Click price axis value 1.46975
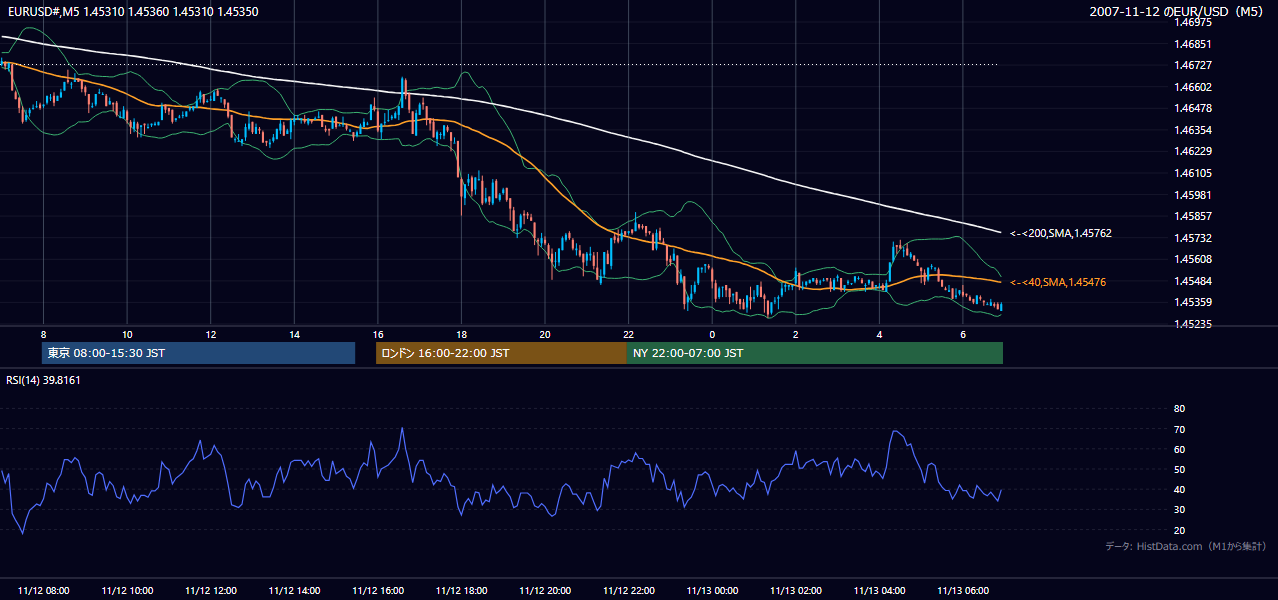The image size is (1278, 600). click(x=1194, y=22)
